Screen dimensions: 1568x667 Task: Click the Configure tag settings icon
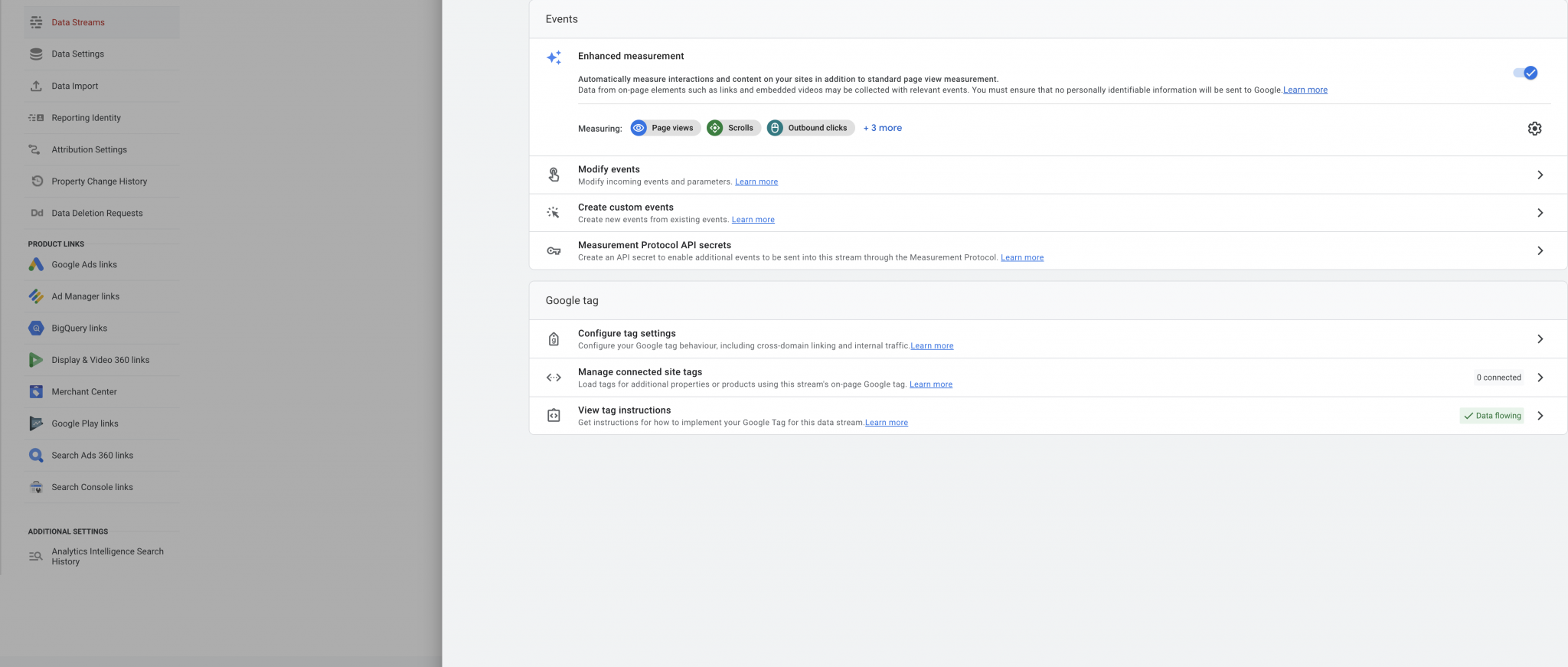click(x=554, y=339)
